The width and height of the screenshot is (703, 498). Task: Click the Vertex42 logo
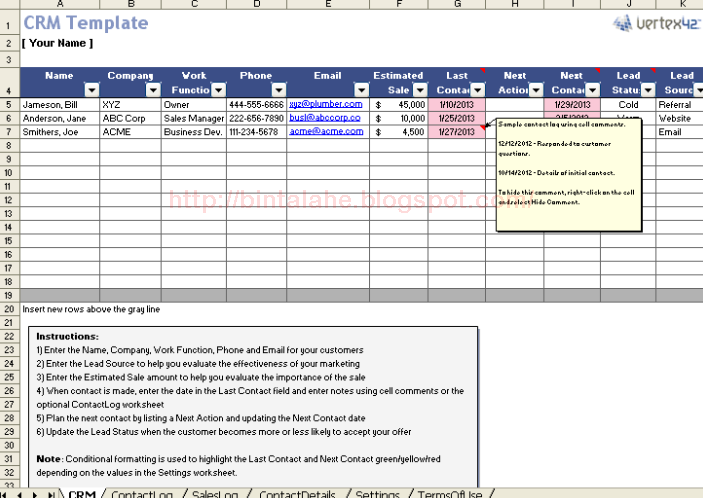(657, 23)
